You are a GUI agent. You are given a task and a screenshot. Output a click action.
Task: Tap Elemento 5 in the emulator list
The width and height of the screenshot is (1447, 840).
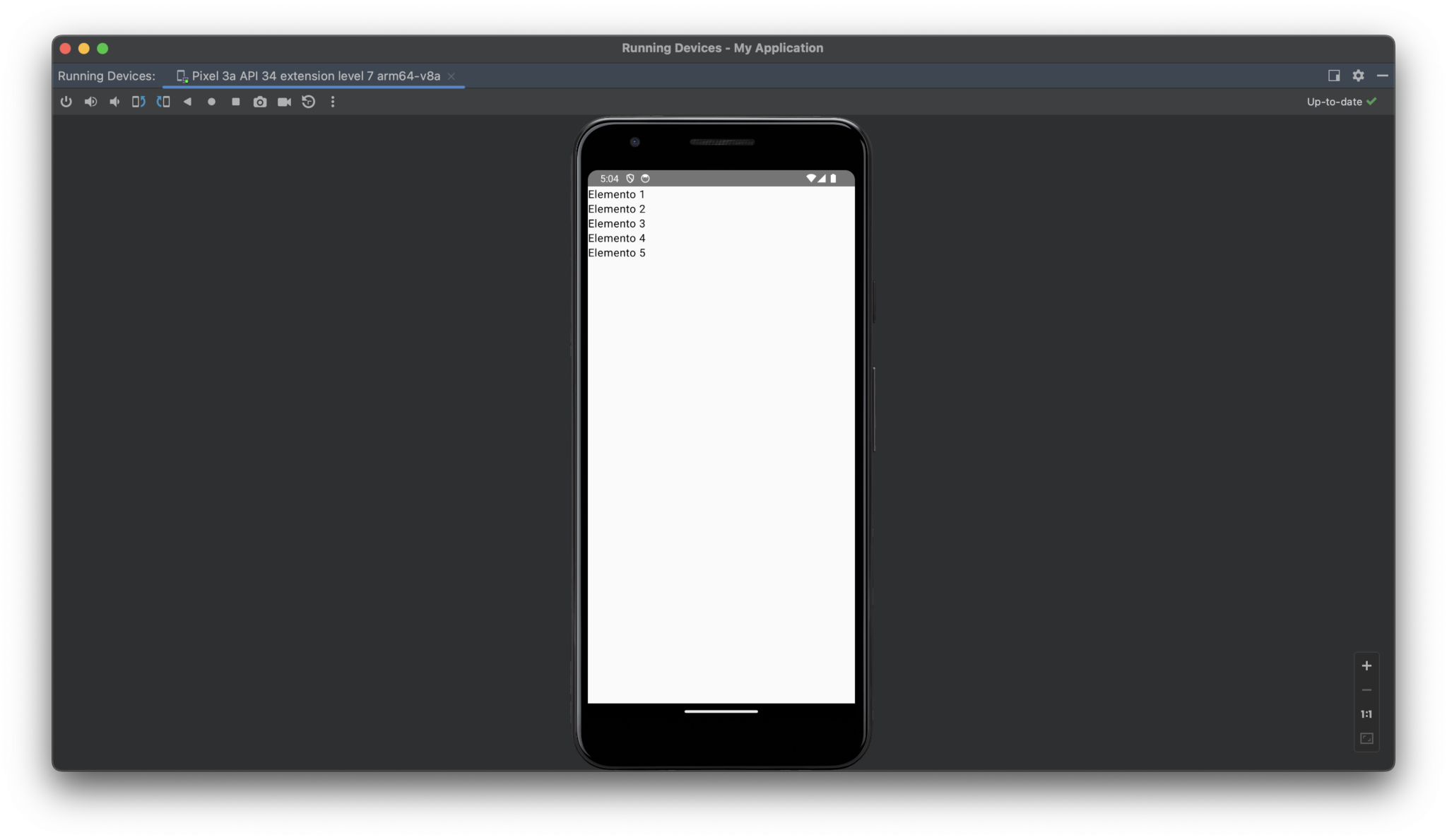click(617, 253)
